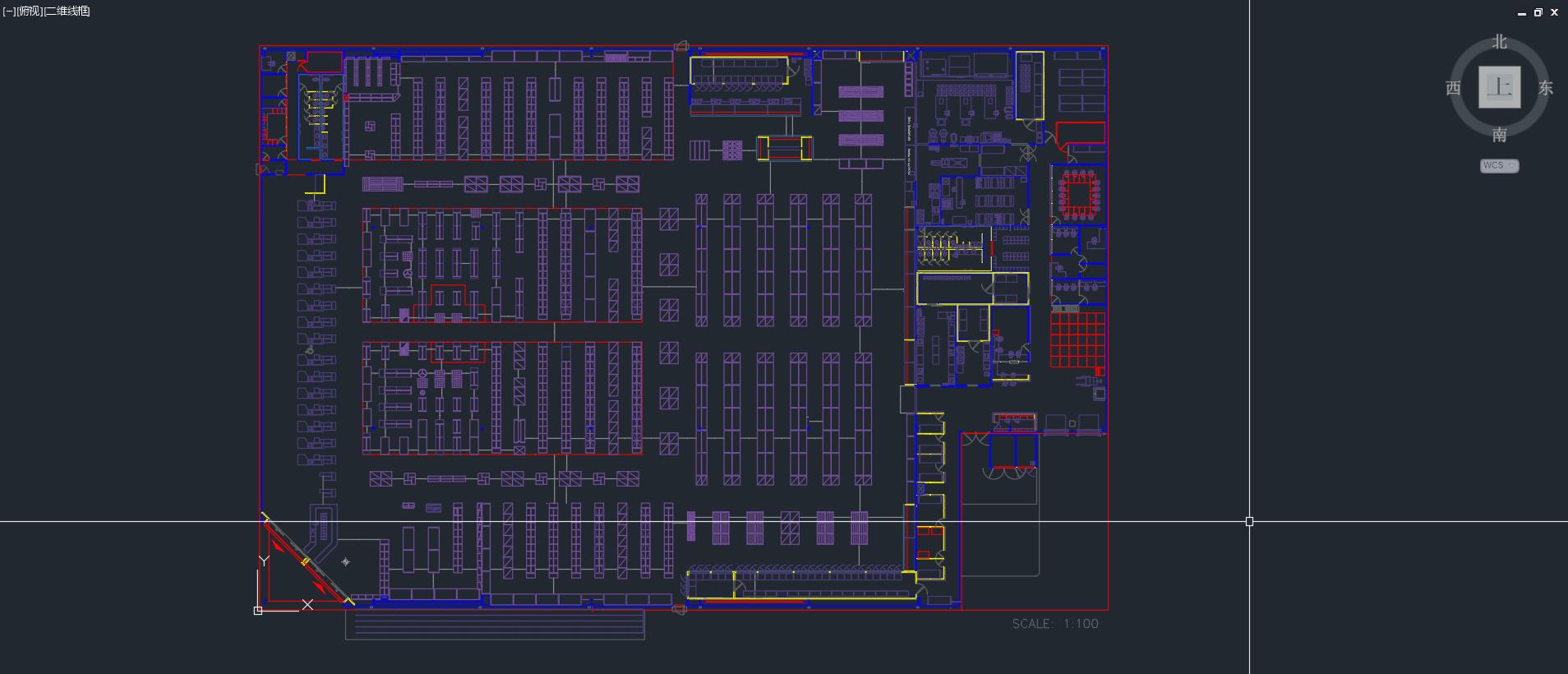This screenshot has width=1568, height=674.
Task: Close the drawing window
Action: pyautogui.click(x=1554, y=12)
